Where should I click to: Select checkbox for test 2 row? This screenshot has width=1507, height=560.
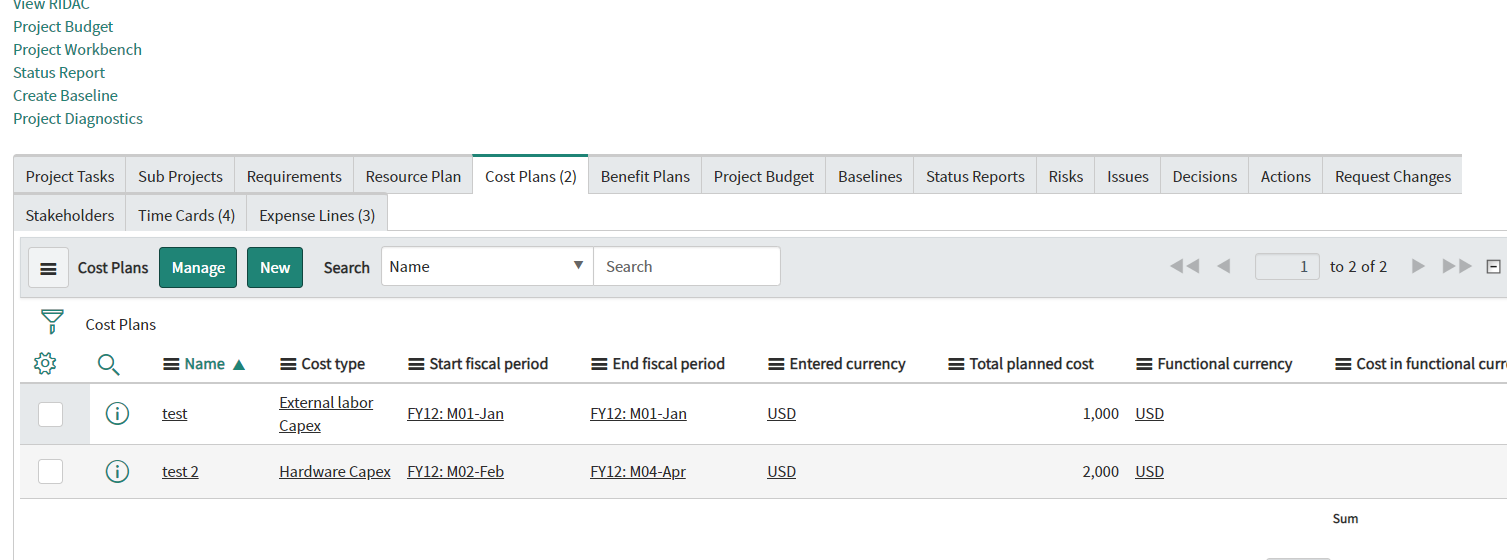[x=50, y=471]
